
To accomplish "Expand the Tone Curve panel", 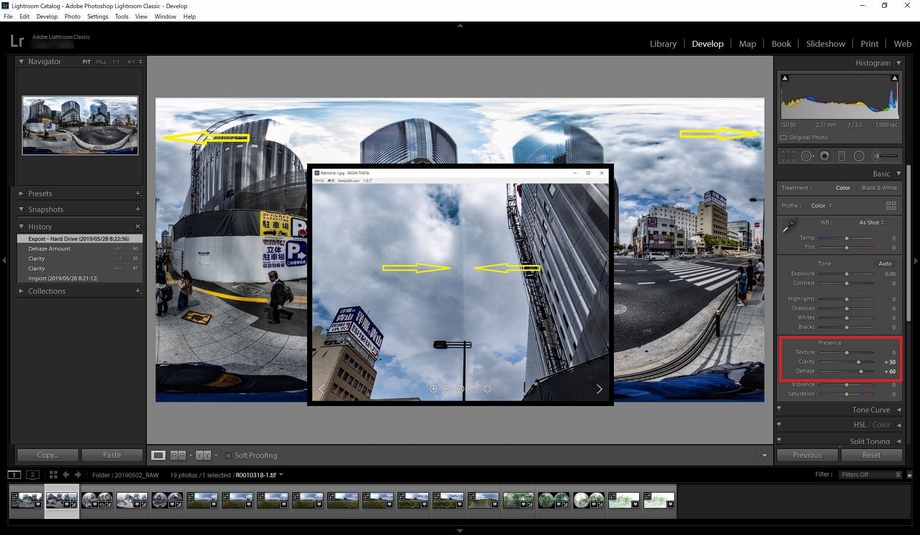I will click(x=898, y=410).
